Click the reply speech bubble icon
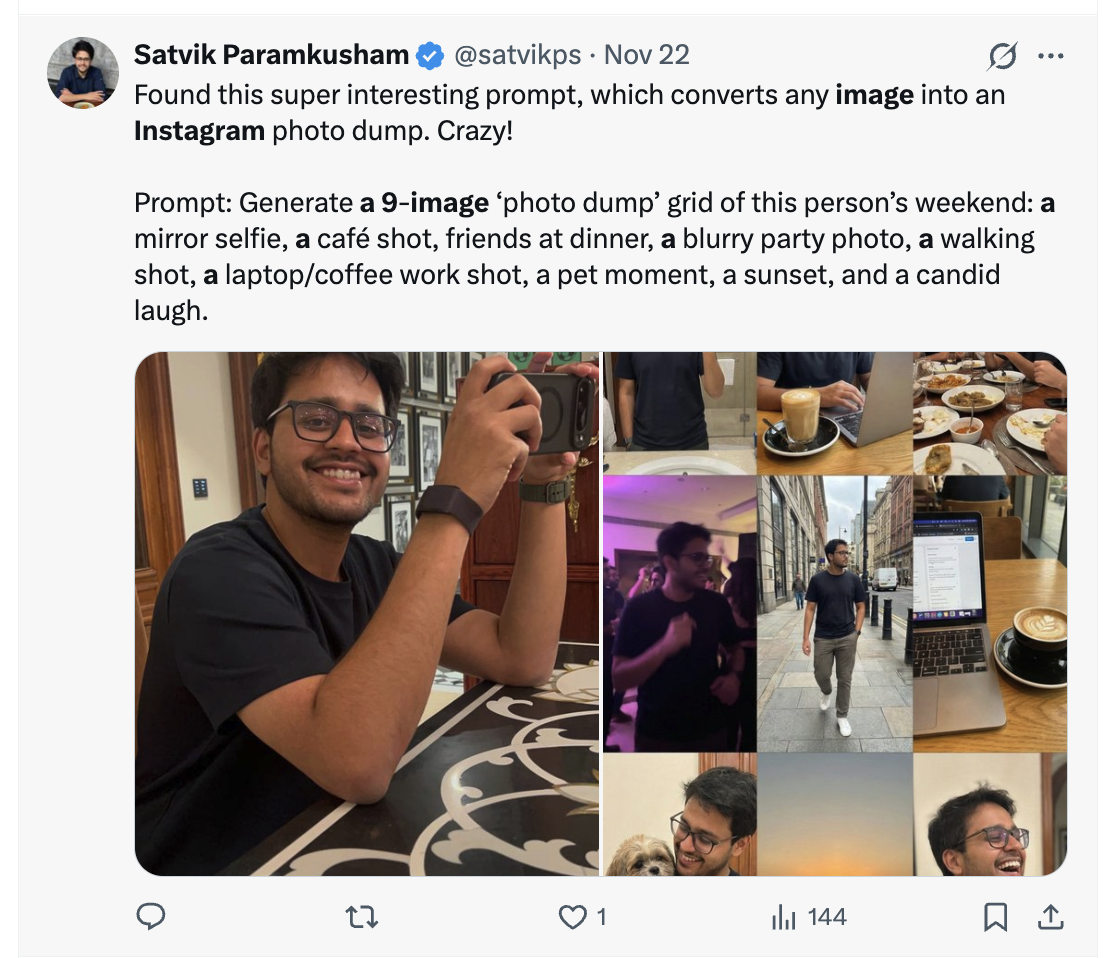Screen dimensions: 1106x958 150,916
